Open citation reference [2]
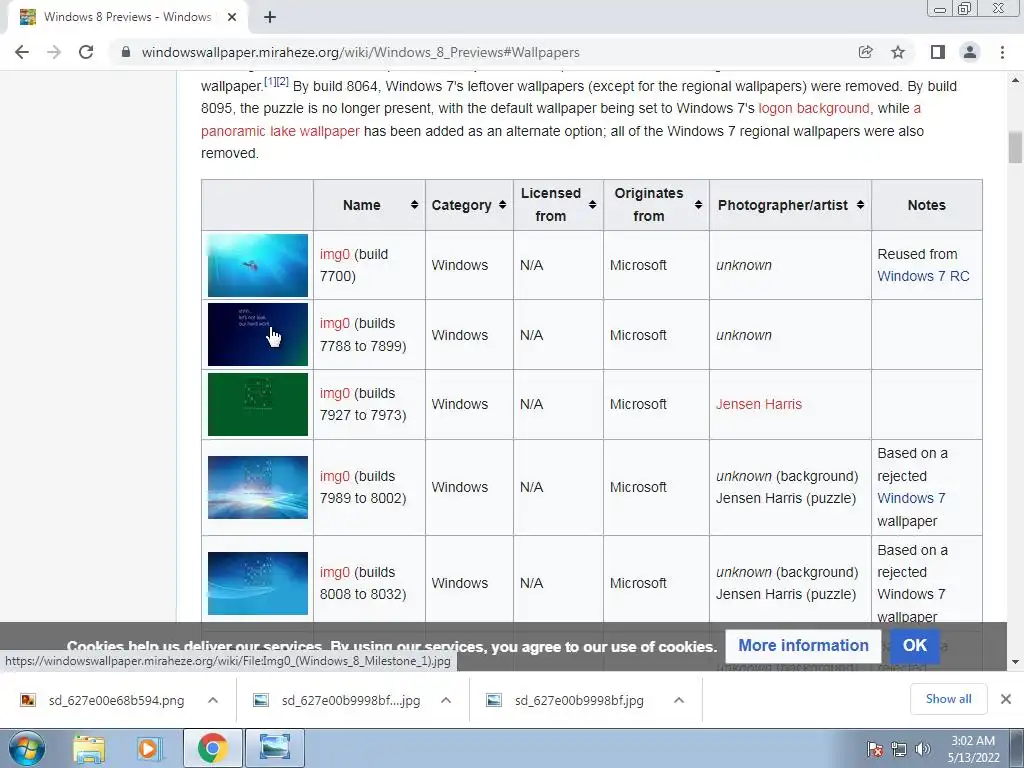1024x768 pixels. click(282, 82)
